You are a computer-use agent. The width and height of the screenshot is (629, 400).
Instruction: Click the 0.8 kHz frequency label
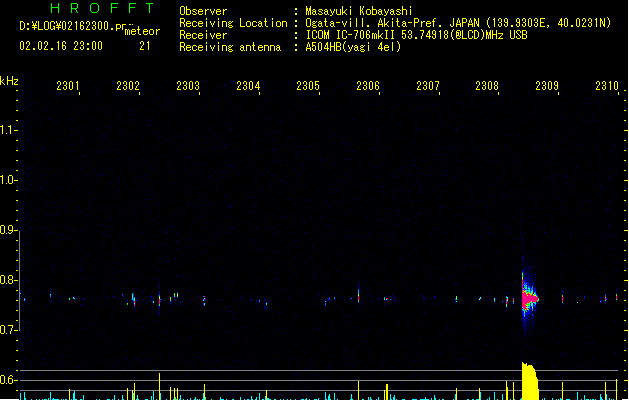click(x=8, y=280)
